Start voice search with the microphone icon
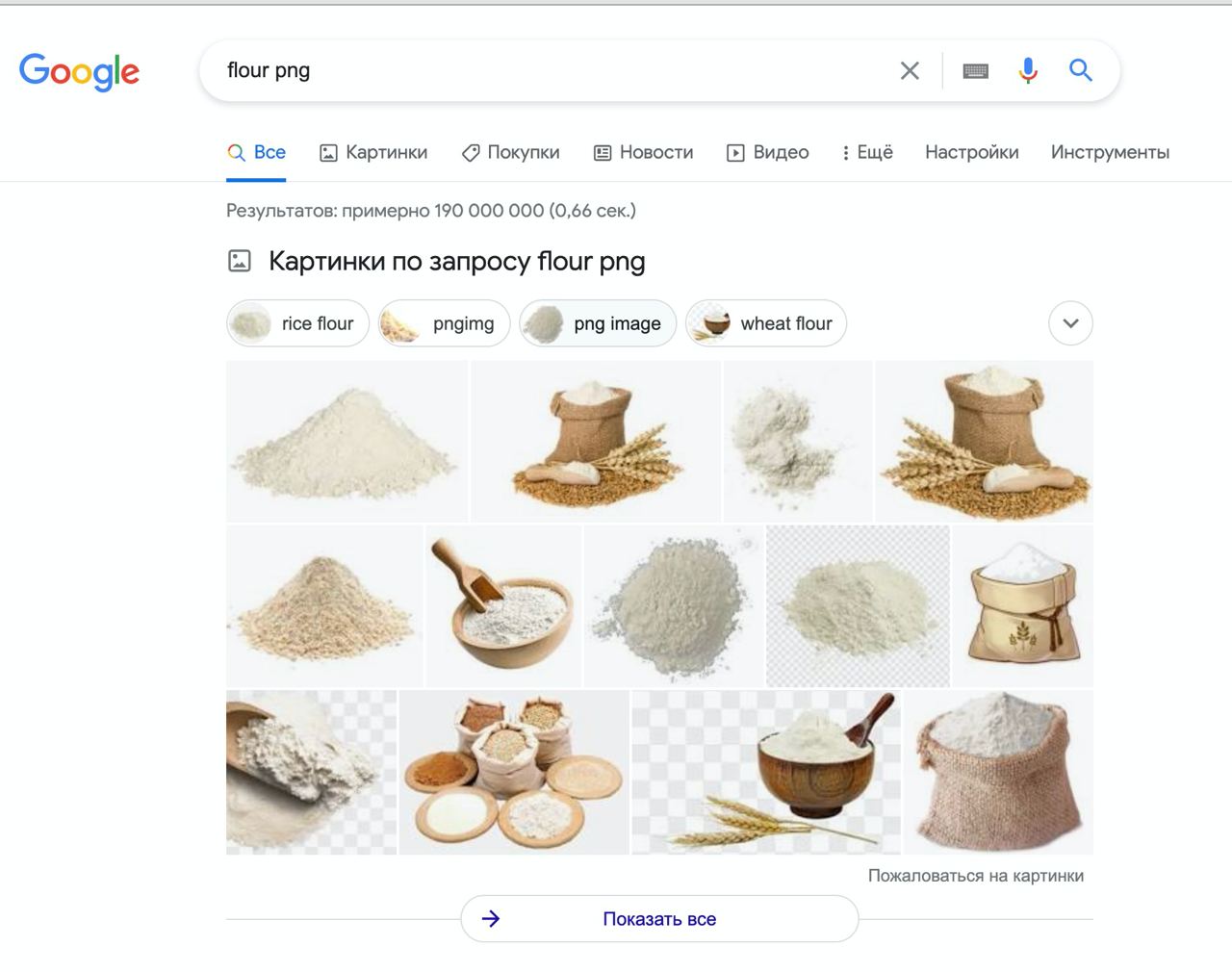 (x=1028, y=70)
